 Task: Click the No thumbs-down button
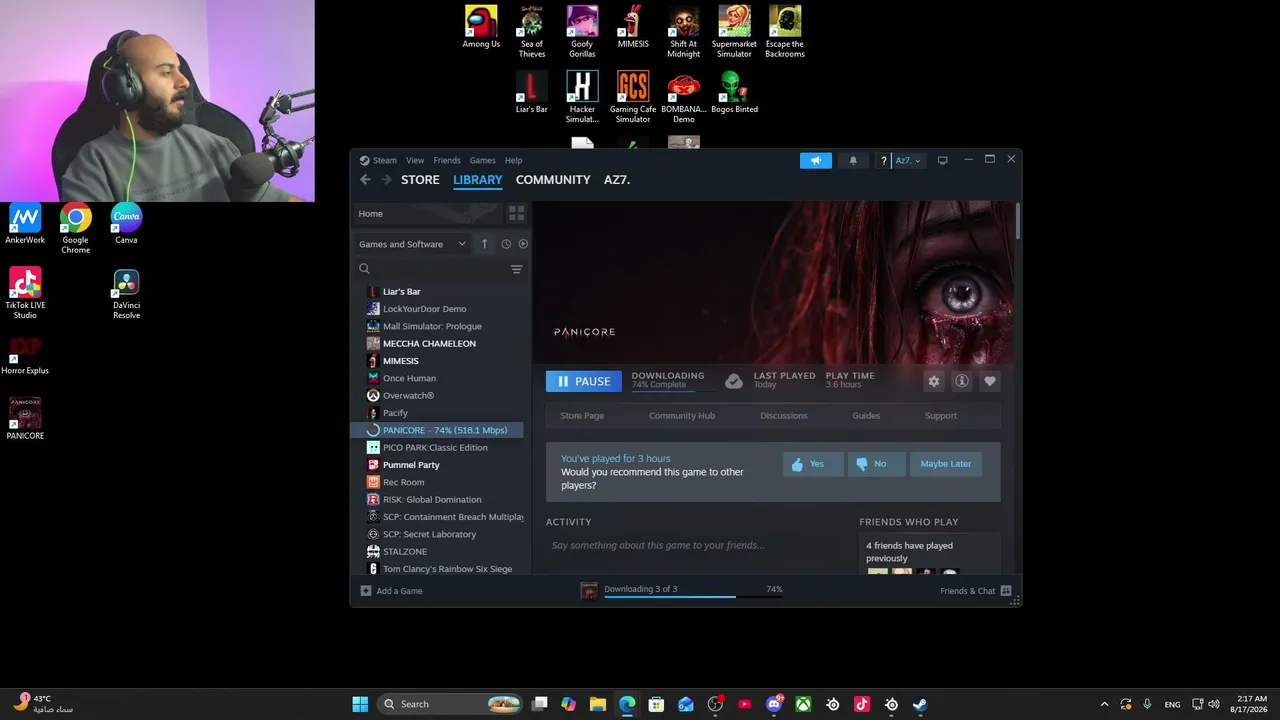tap(876, 464)
